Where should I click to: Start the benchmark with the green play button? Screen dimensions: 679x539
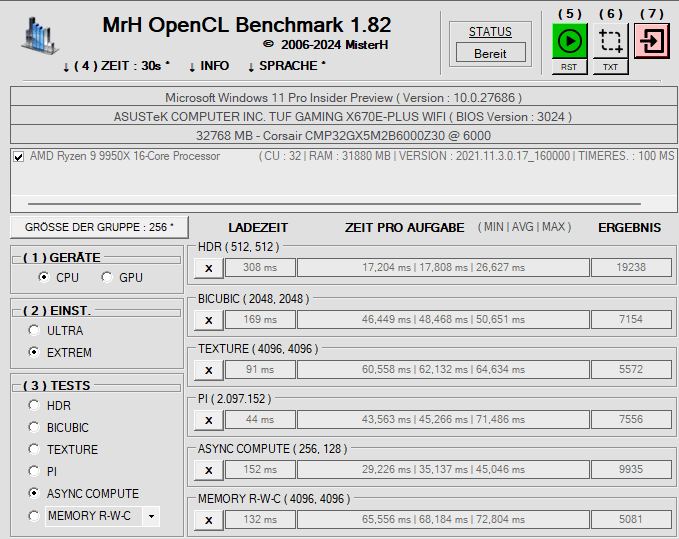pyautogui.click(x=569, y=41)
